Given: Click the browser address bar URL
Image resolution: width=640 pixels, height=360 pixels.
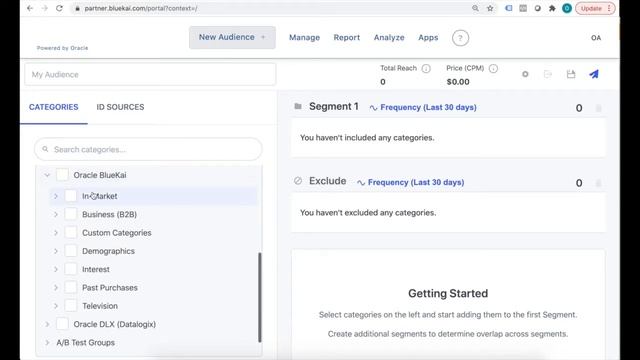Looking at the screenshot, I should [x=141, y=8].
